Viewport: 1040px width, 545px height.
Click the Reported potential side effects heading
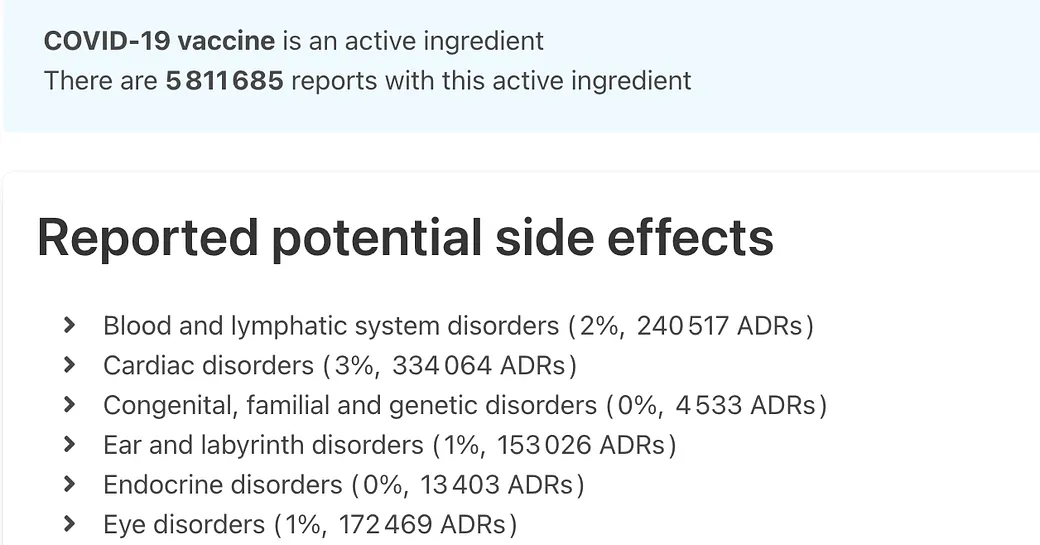coord(405,237)
